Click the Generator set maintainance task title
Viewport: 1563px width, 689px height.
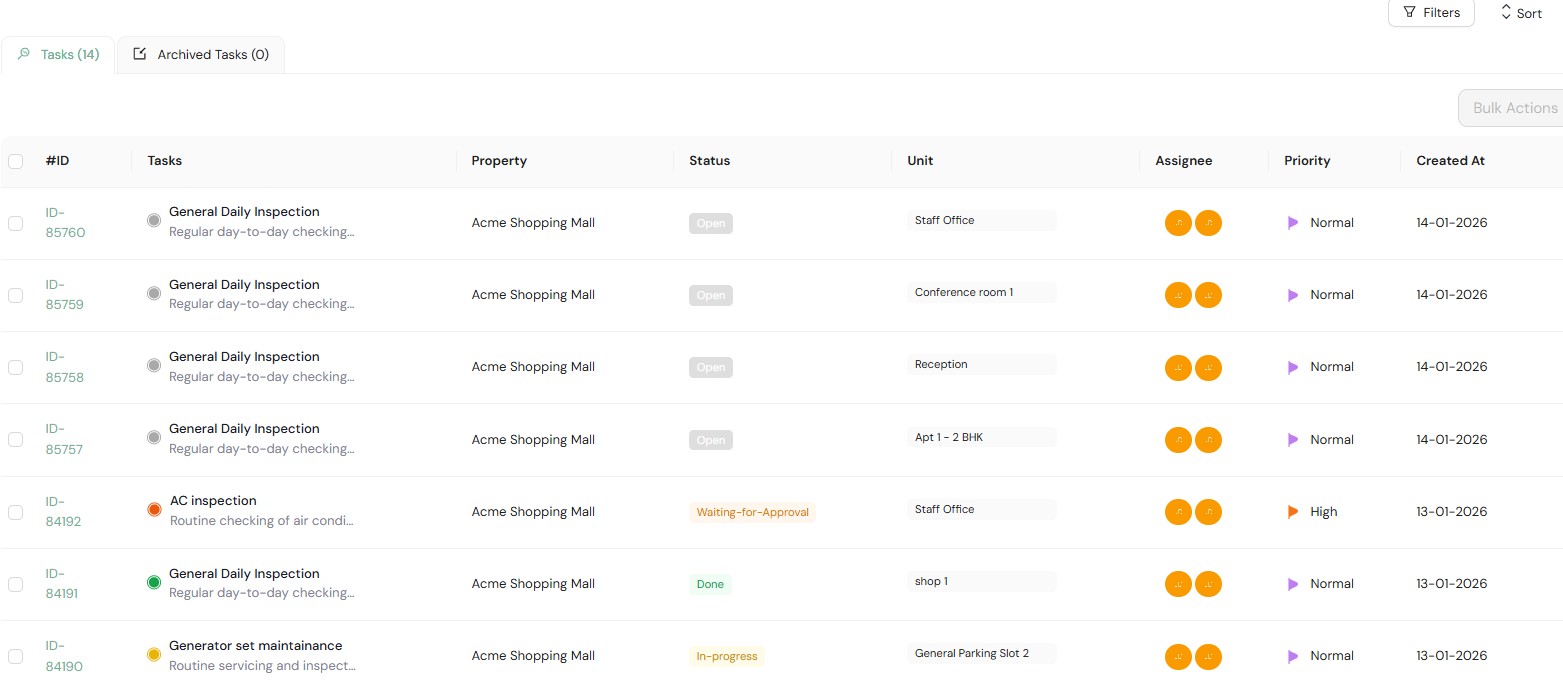(x=256, y=645)
